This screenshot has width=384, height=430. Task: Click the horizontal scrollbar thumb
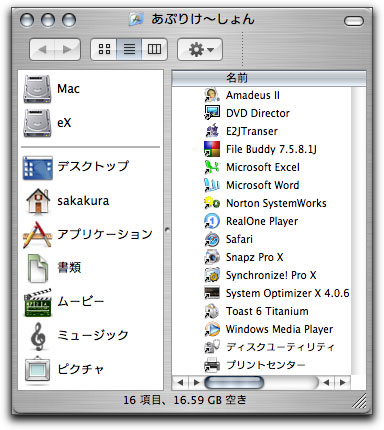234,382
